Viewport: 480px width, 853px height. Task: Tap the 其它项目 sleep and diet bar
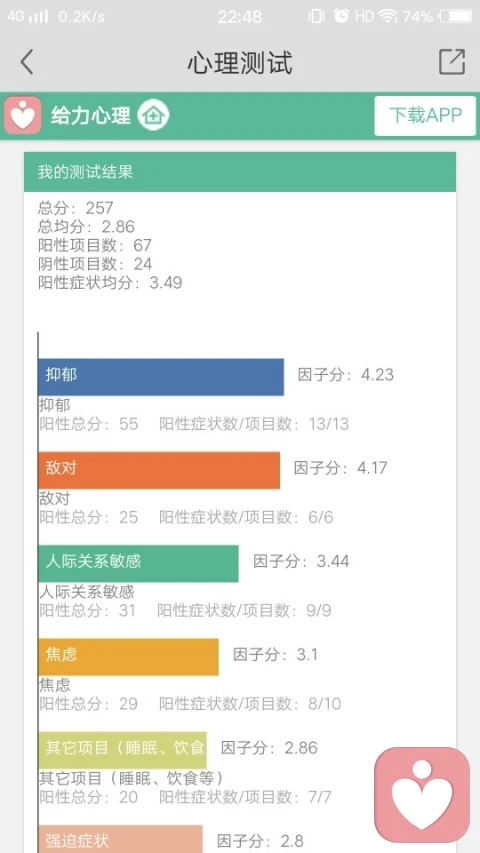click(122, 750)
